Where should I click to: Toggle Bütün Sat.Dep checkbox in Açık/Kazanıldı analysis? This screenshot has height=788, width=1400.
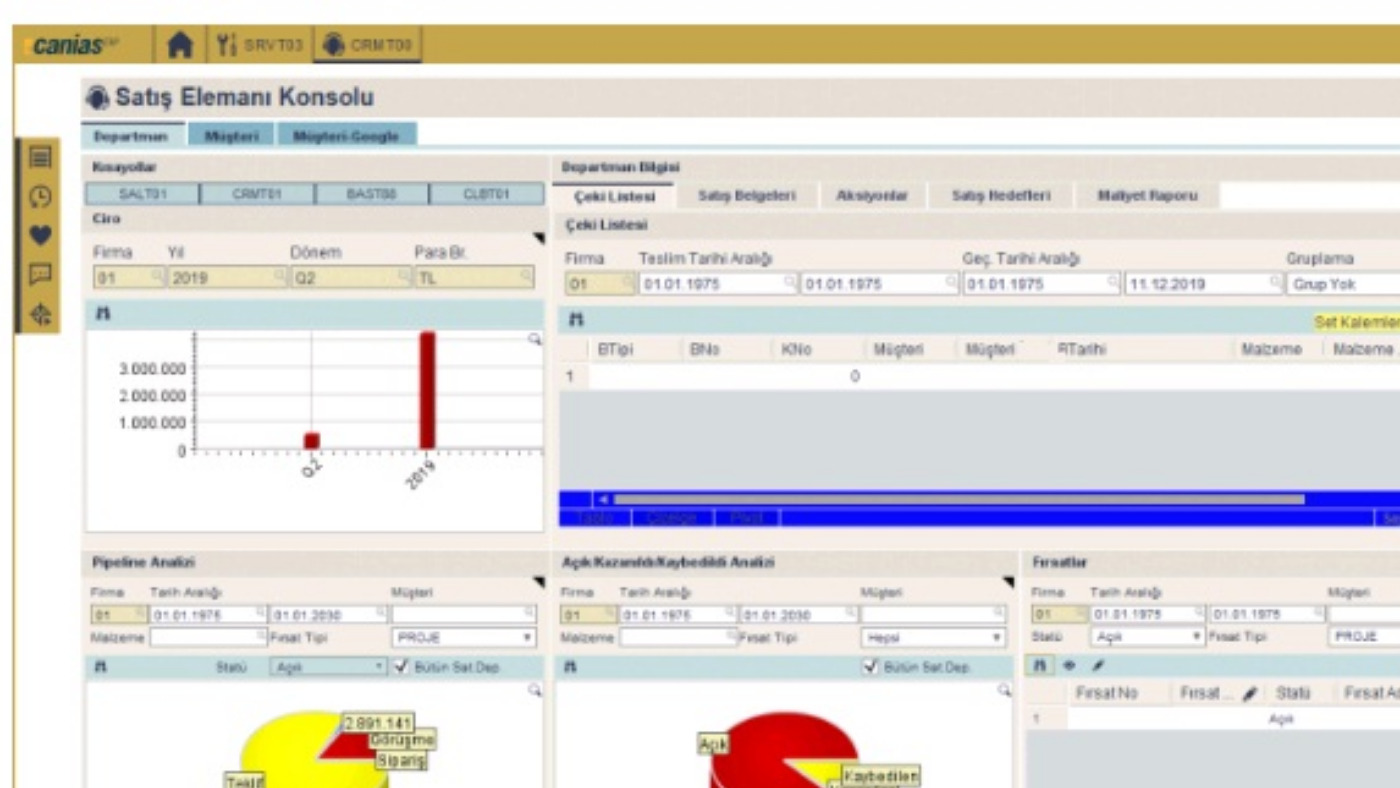[870, 666]
